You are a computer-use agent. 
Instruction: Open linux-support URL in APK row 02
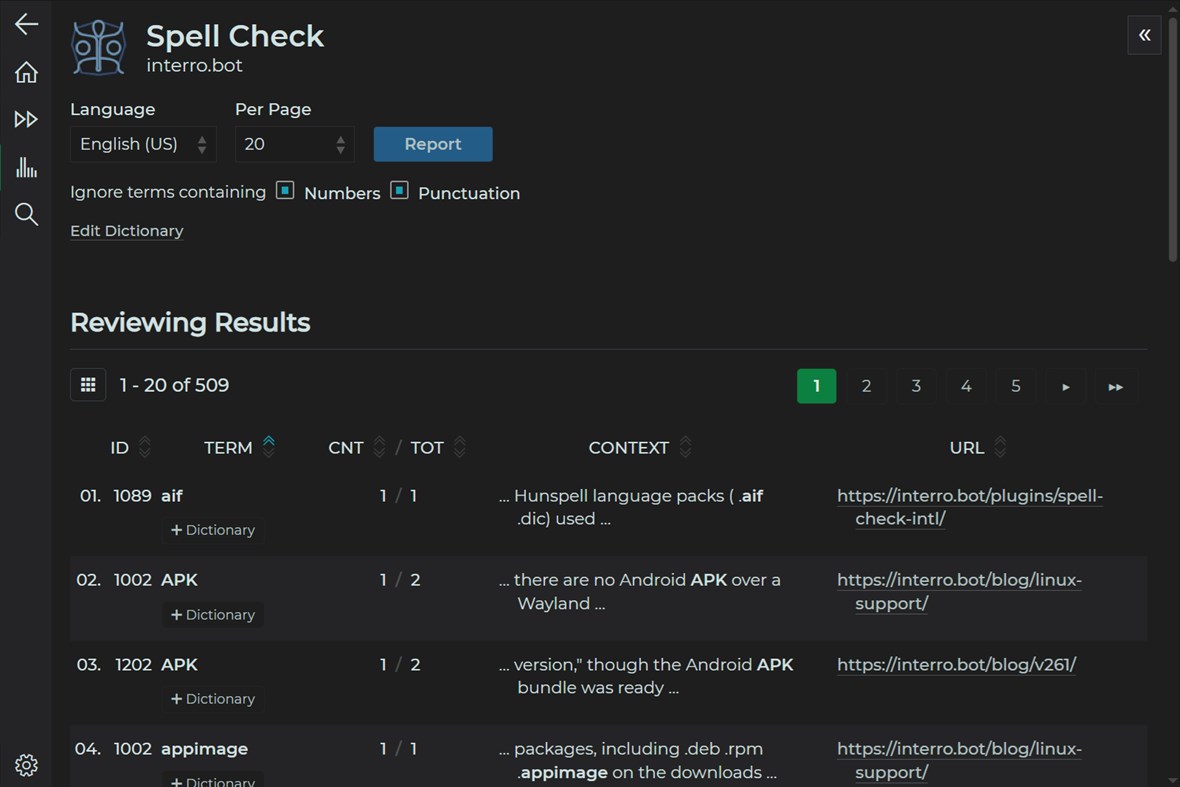point(959,591)
